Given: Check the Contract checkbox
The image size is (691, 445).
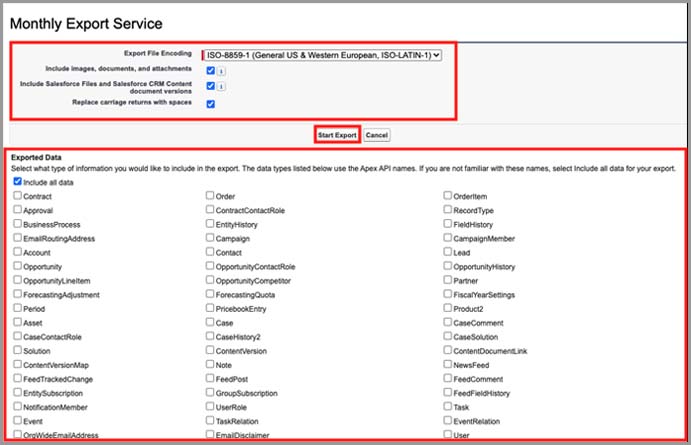Looking at the screenshot, I should [x=19, y=196].
